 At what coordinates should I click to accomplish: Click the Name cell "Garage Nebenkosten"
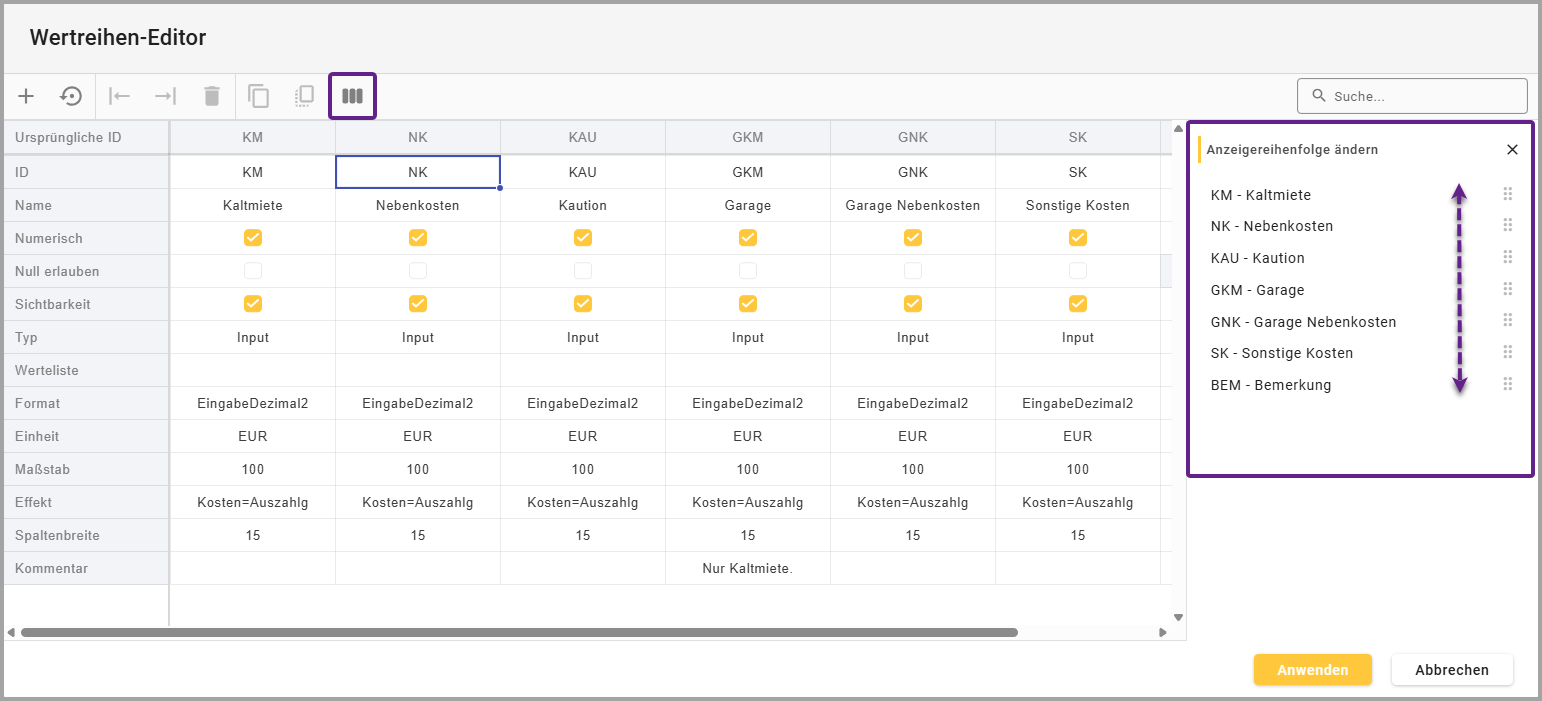[x=913, y=205]
